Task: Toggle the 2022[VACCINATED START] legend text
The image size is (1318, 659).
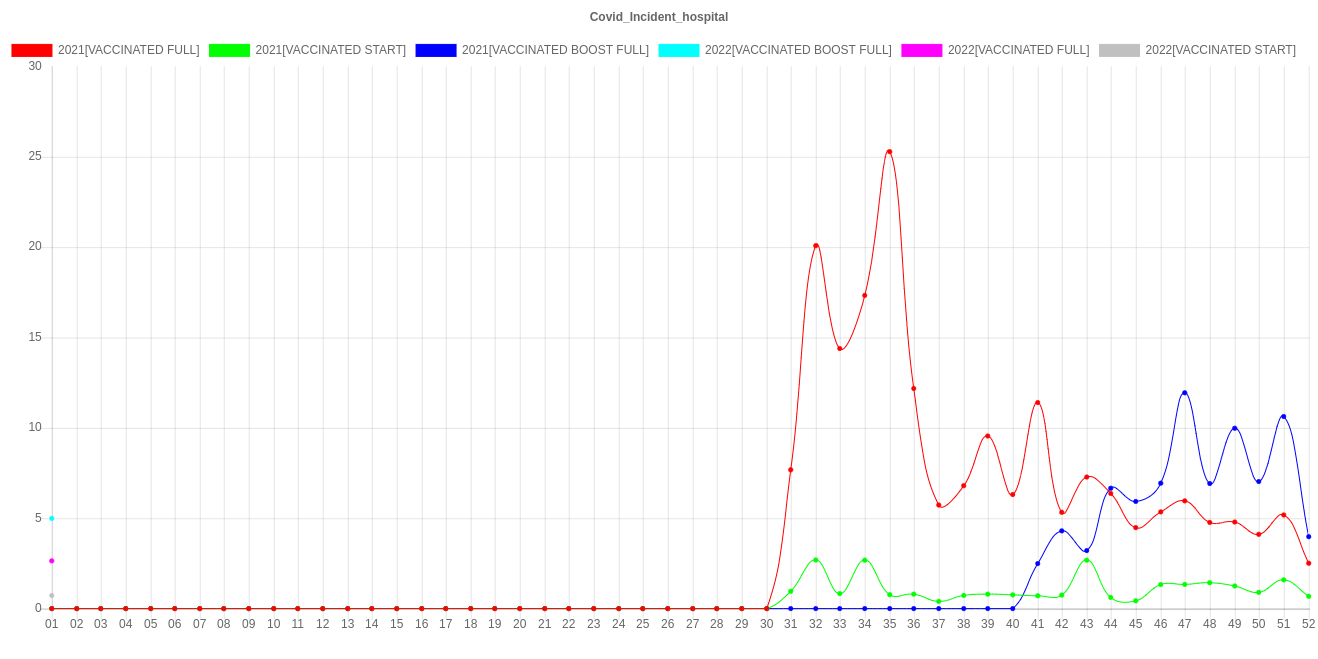Action: click(1220, 50)
